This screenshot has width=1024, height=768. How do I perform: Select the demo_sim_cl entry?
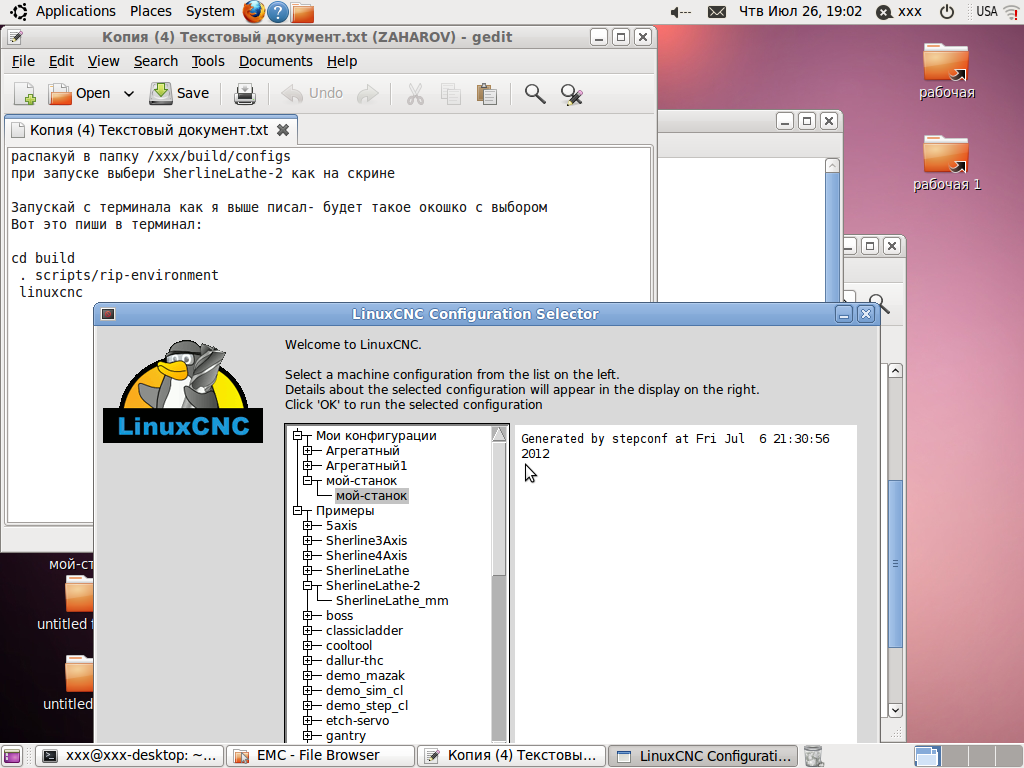point(364,691)
